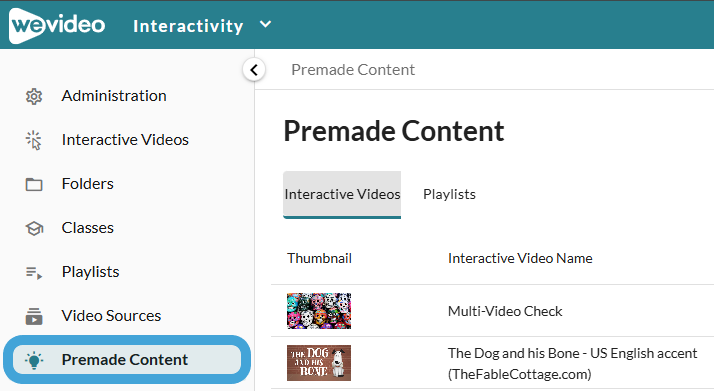Click the WeVideo logo
The height and width of the screenshot is (391, 714).
pos(57,25)
